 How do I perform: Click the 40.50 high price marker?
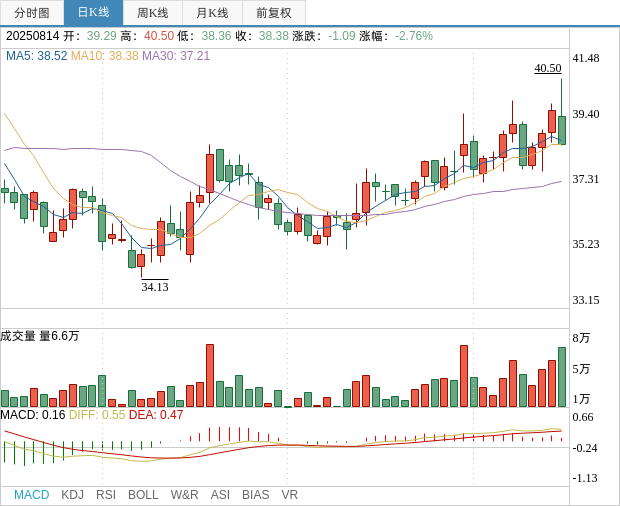pos(547,68)
